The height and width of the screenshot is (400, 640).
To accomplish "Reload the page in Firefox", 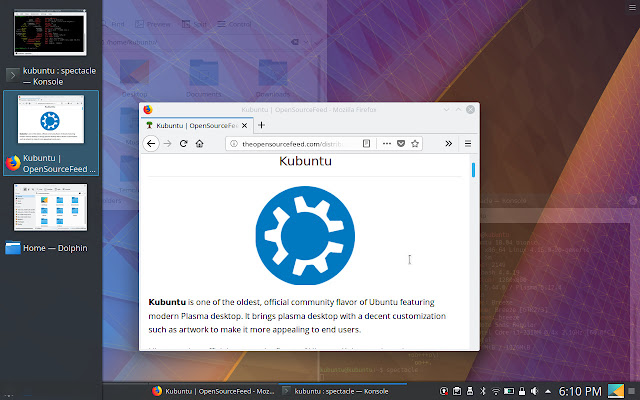I will pos(183,144).
